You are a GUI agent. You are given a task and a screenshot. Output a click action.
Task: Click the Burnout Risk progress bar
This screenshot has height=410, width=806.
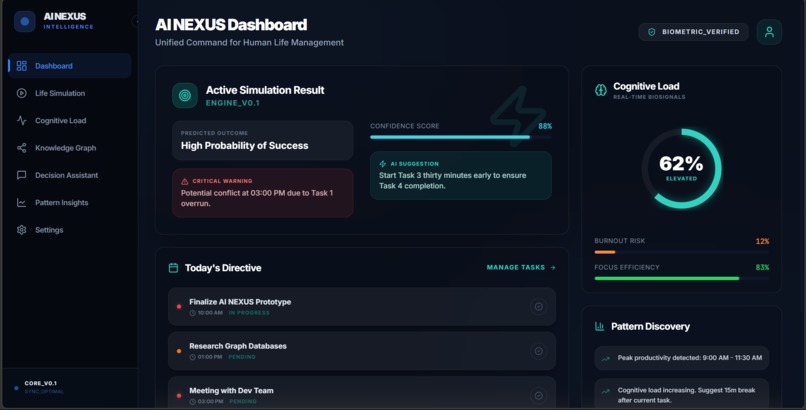click(682, 252)
